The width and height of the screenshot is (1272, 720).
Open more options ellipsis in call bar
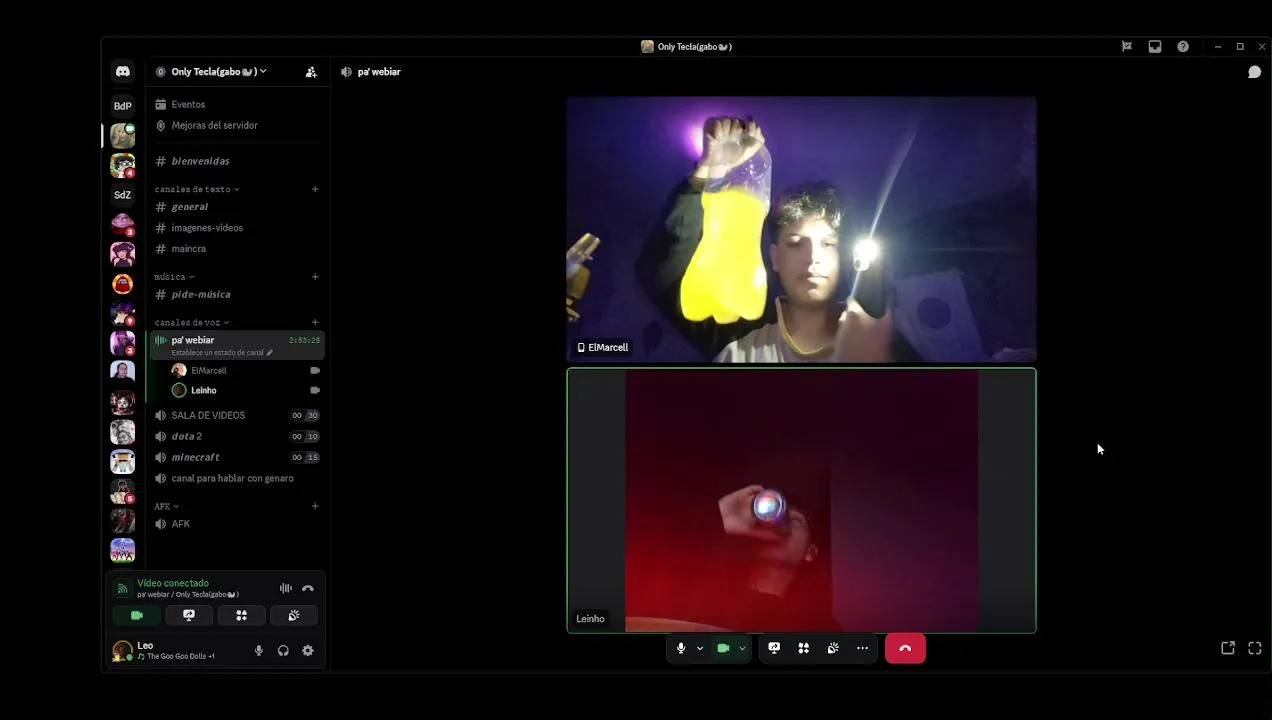[862, 648]
